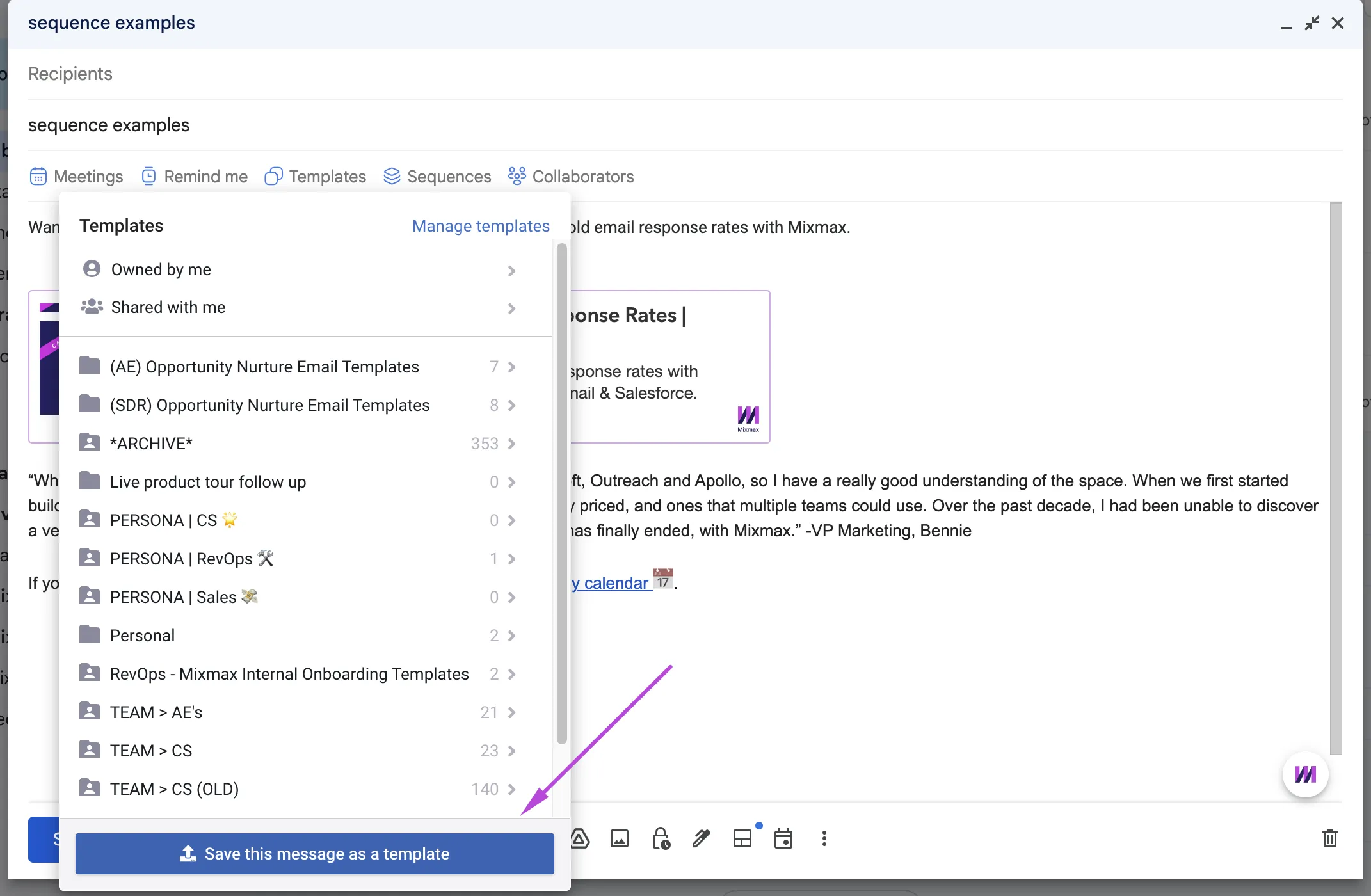The height and width of the screenshot is (896, 1371).
Task: Open confidential mode lock icon
Action: (x=661, y=838)
